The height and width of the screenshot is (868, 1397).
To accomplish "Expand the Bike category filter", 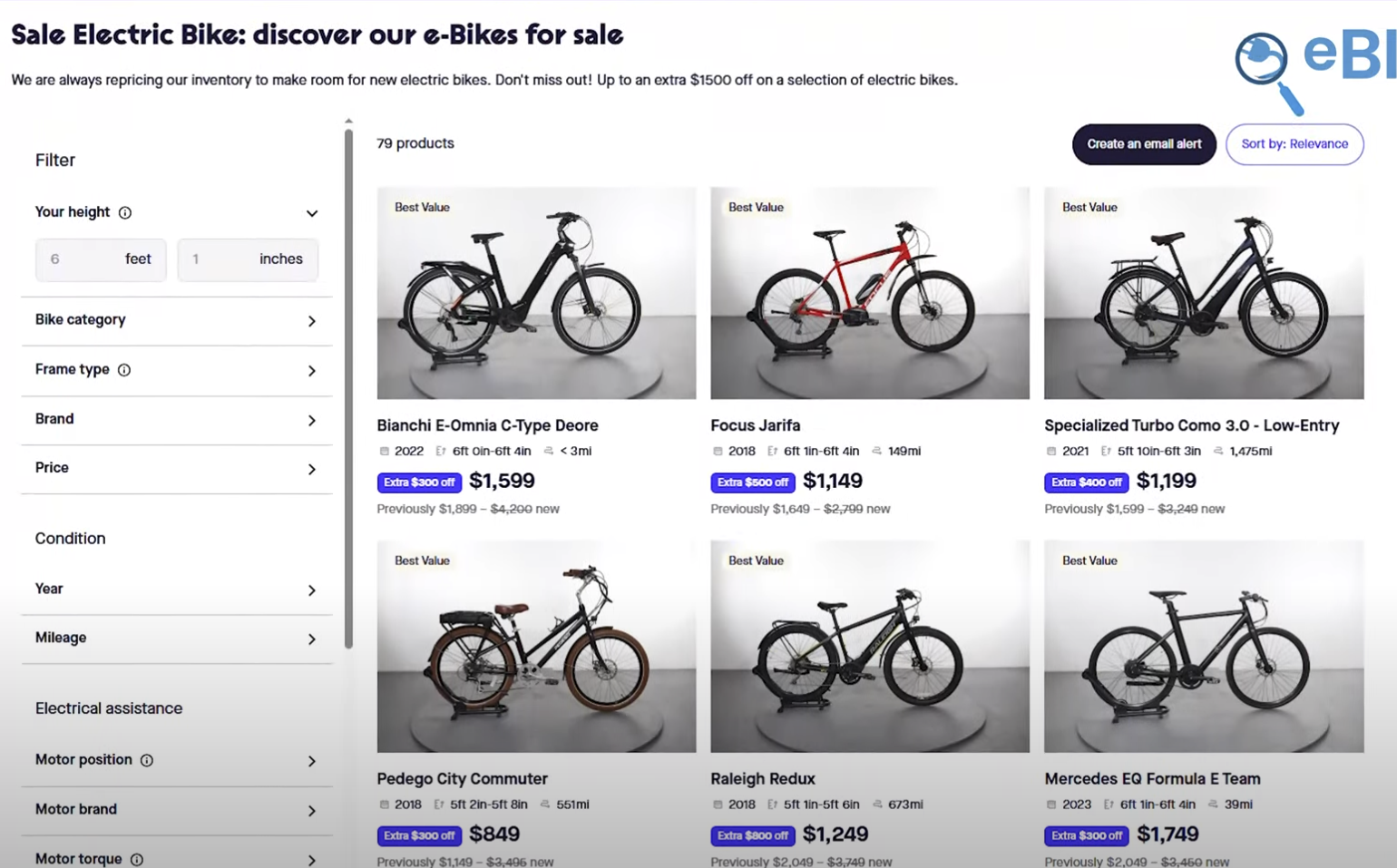I will click(x=311, y=321).
